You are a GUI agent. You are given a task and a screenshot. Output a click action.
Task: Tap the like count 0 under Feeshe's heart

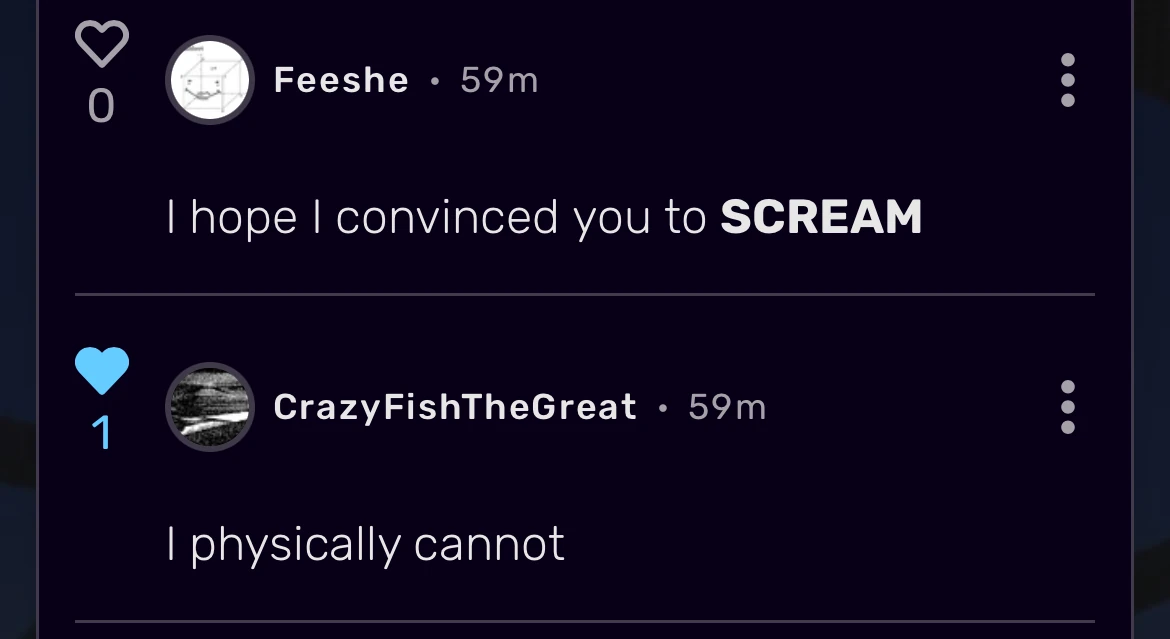coord(101,106)
